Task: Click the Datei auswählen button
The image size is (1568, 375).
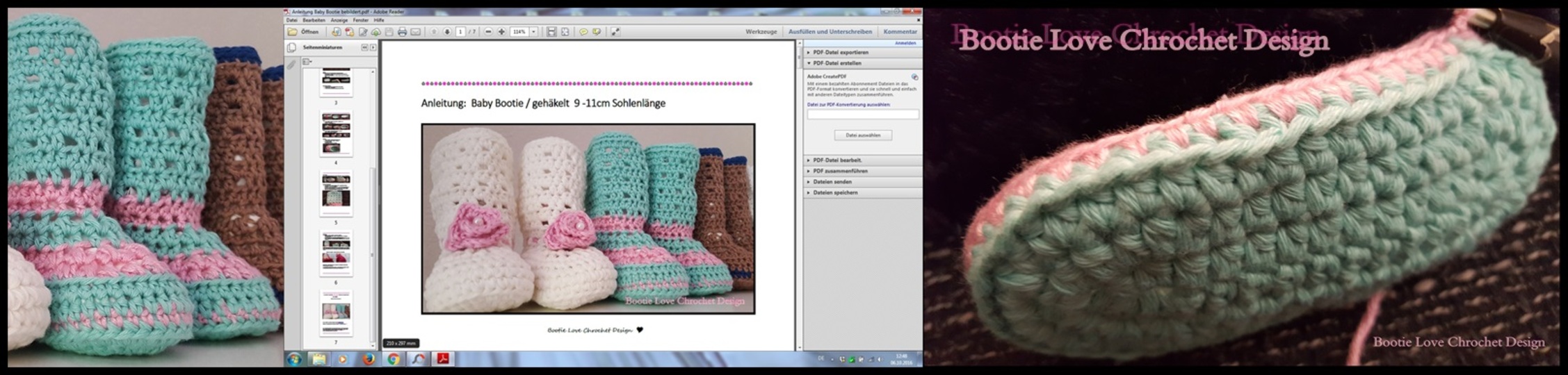Action: pyautogui.click(x=862, y=135)
